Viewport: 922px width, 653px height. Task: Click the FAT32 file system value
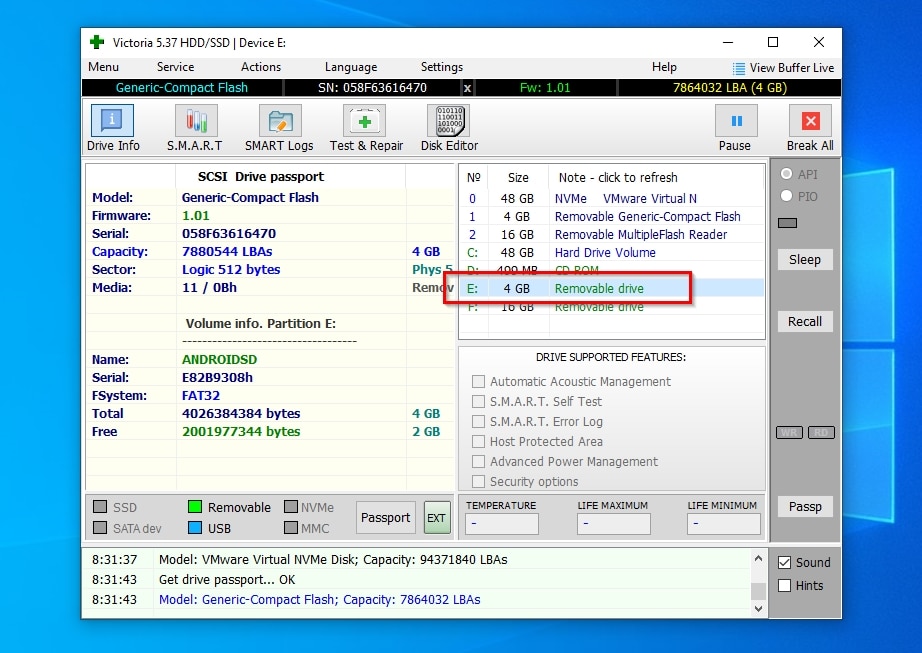pos(201,396)
